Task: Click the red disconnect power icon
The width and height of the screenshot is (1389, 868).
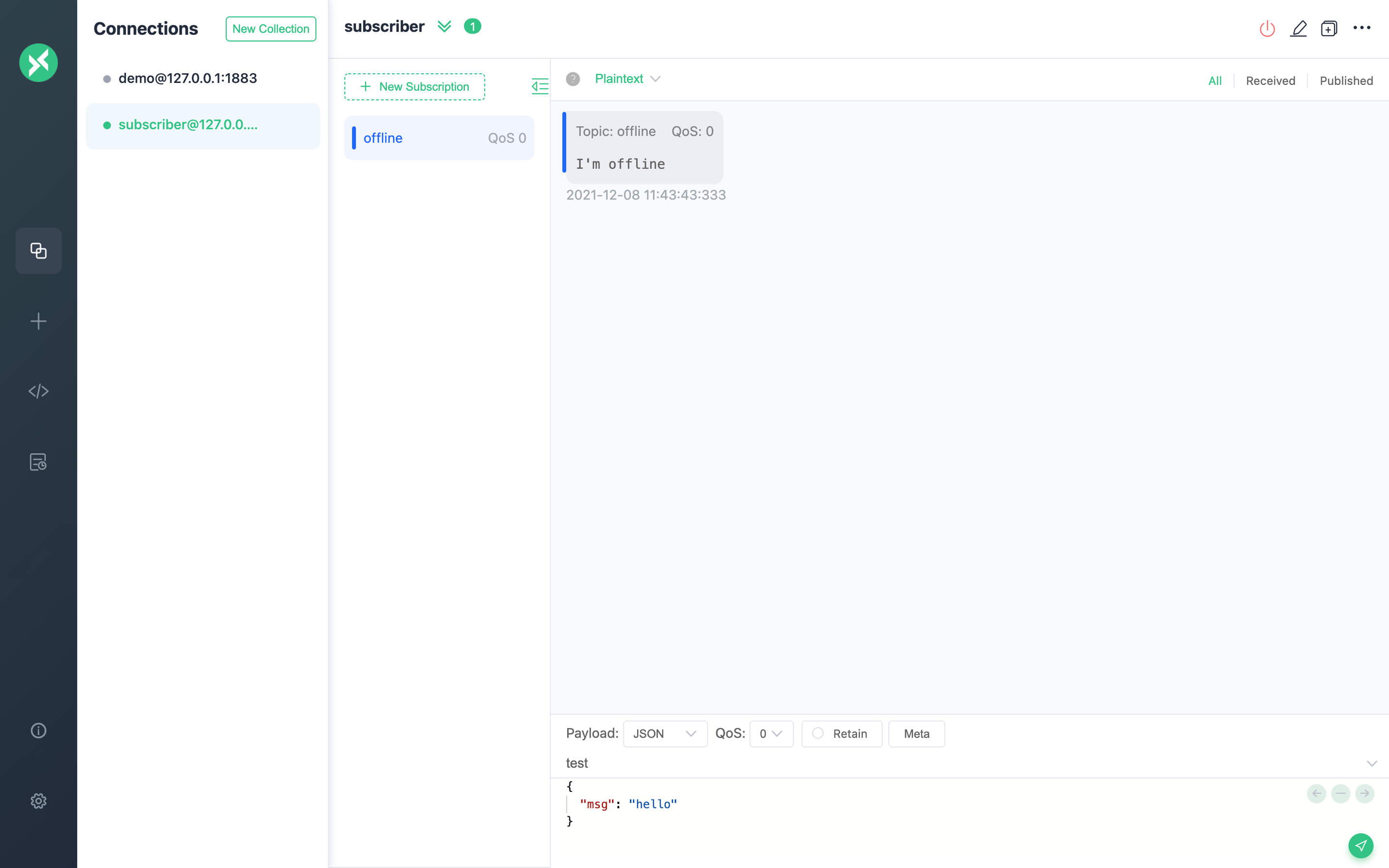Action: click(x=1267, y=29)
